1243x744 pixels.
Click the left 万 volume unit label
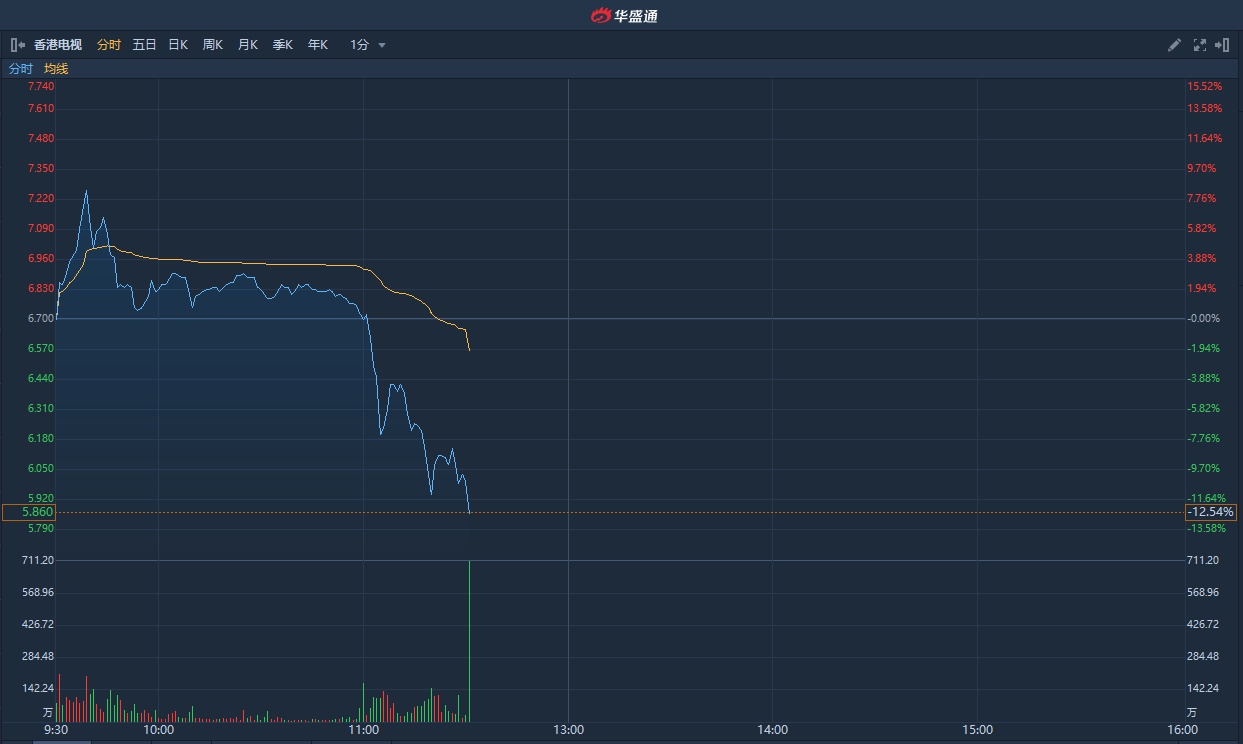coord(47,712)
